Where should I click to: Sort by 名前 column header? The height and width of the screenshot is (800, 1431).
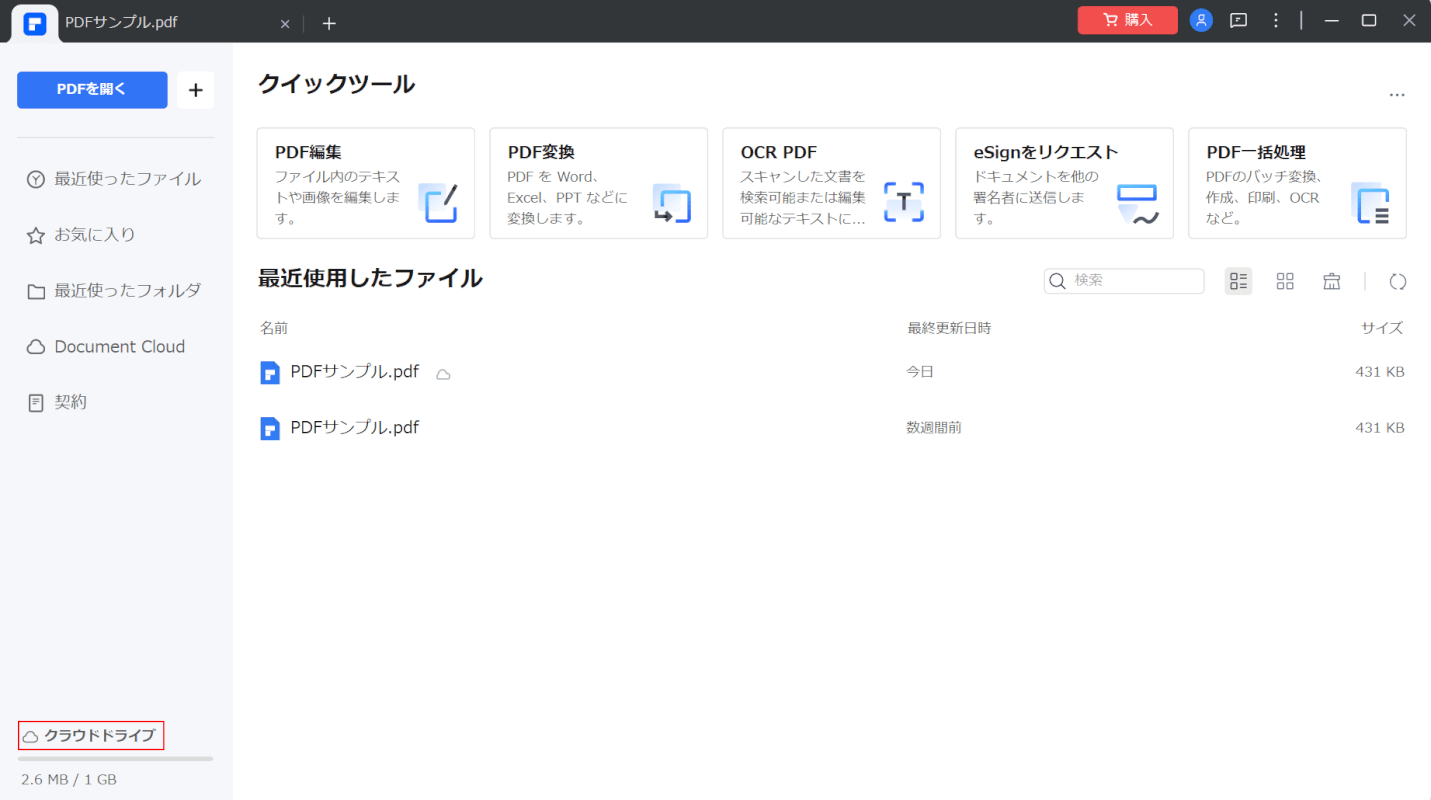click(274, 328)
